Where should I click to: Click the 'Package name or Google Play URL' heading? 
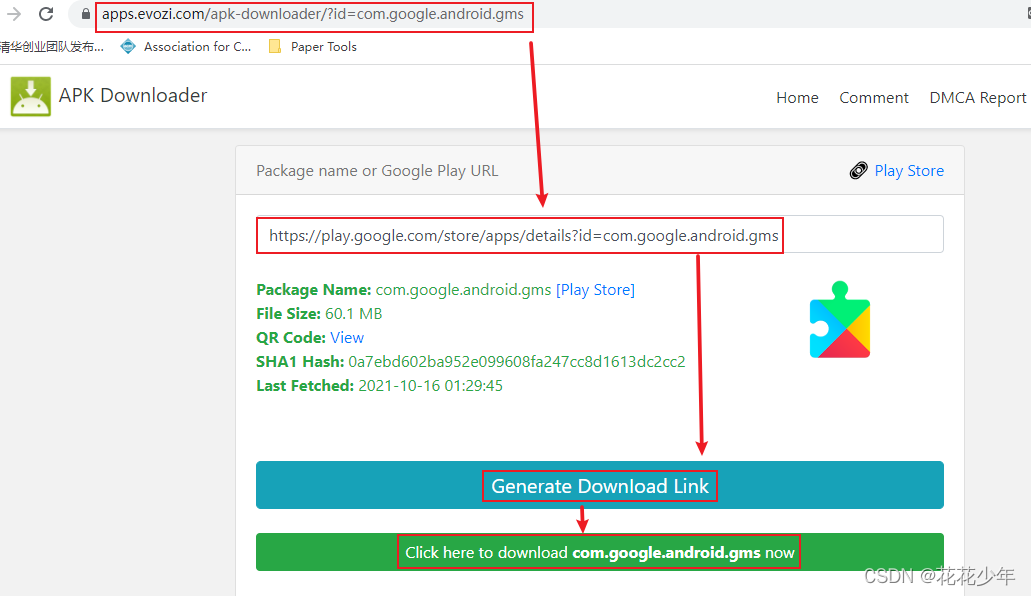[x=377, y=171]
